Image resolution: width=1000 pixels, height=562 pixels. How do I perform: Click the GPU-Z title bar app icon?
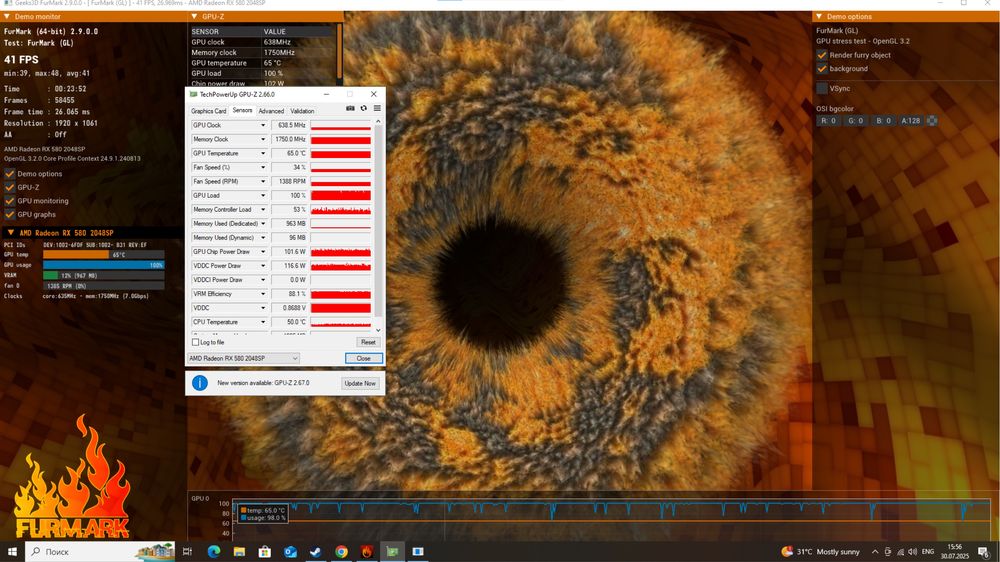tap(193, 94)
